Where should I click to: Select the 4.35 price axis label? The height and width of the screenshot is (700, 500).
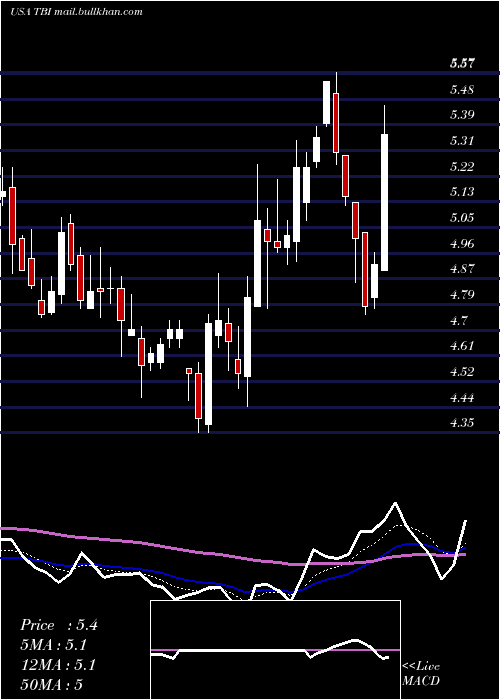click(x=462, y=423)
